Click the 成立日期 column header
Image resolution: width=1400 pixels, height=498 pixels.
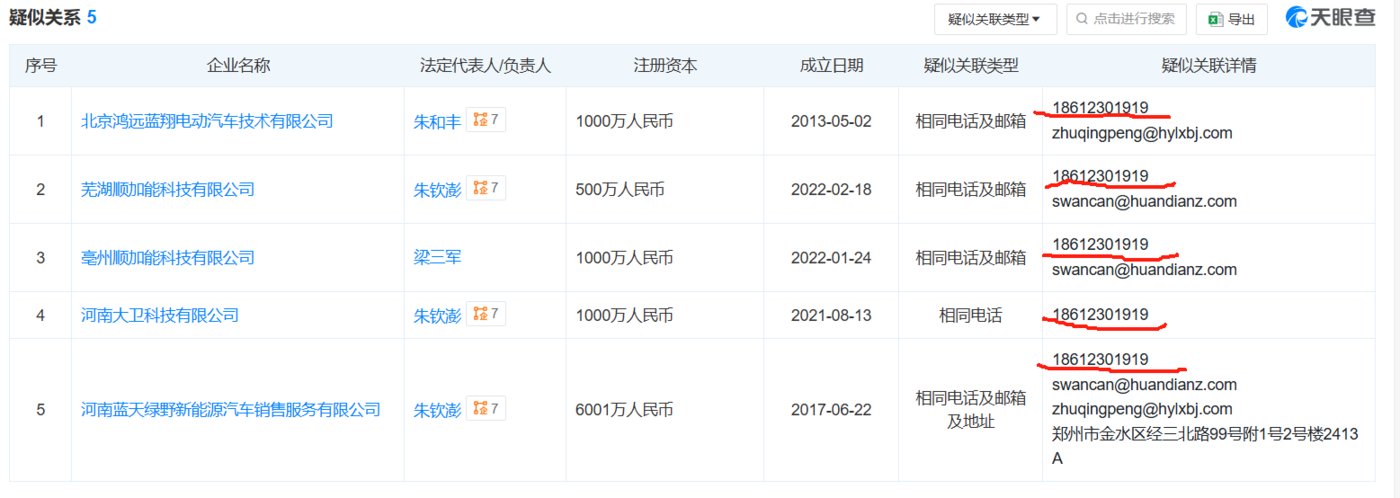831,66
